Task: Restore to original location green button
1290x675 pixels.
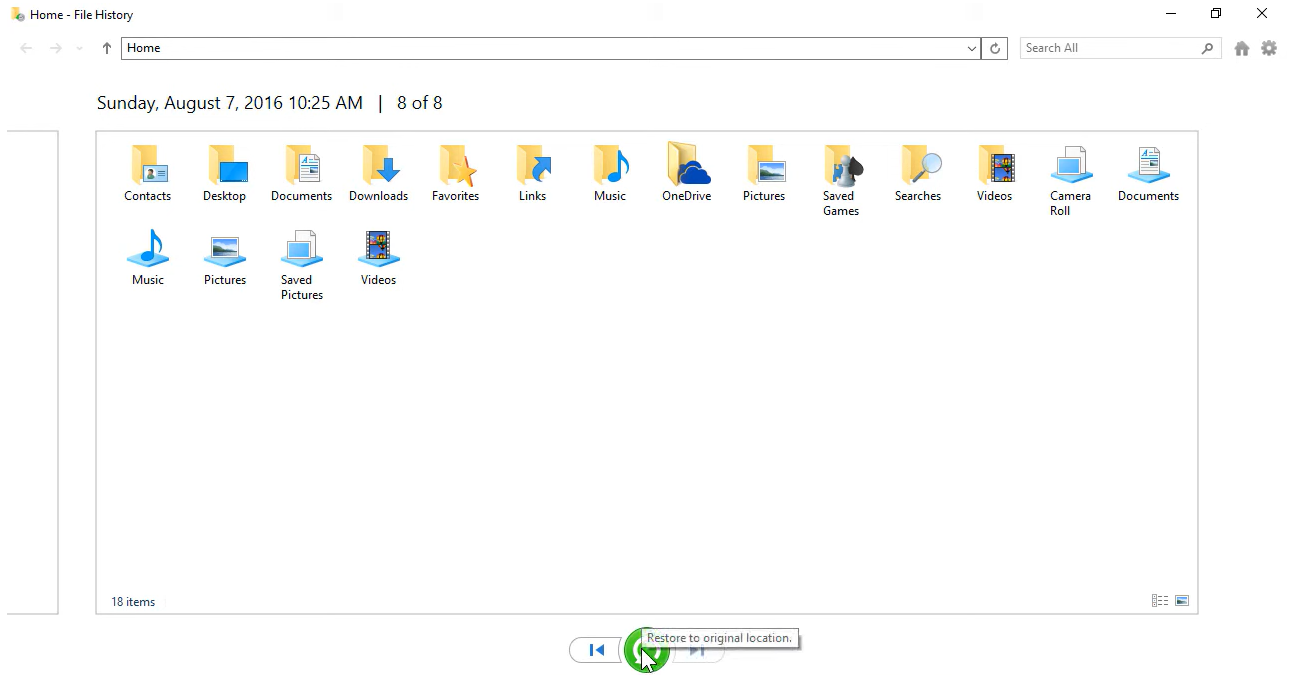Action: (x=646, y=651)
